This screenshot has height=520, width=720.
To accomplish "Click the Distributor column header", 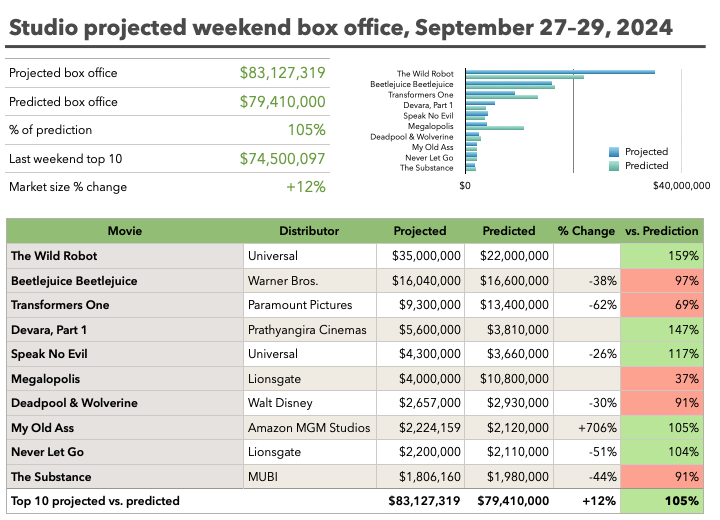I will 309,231.
